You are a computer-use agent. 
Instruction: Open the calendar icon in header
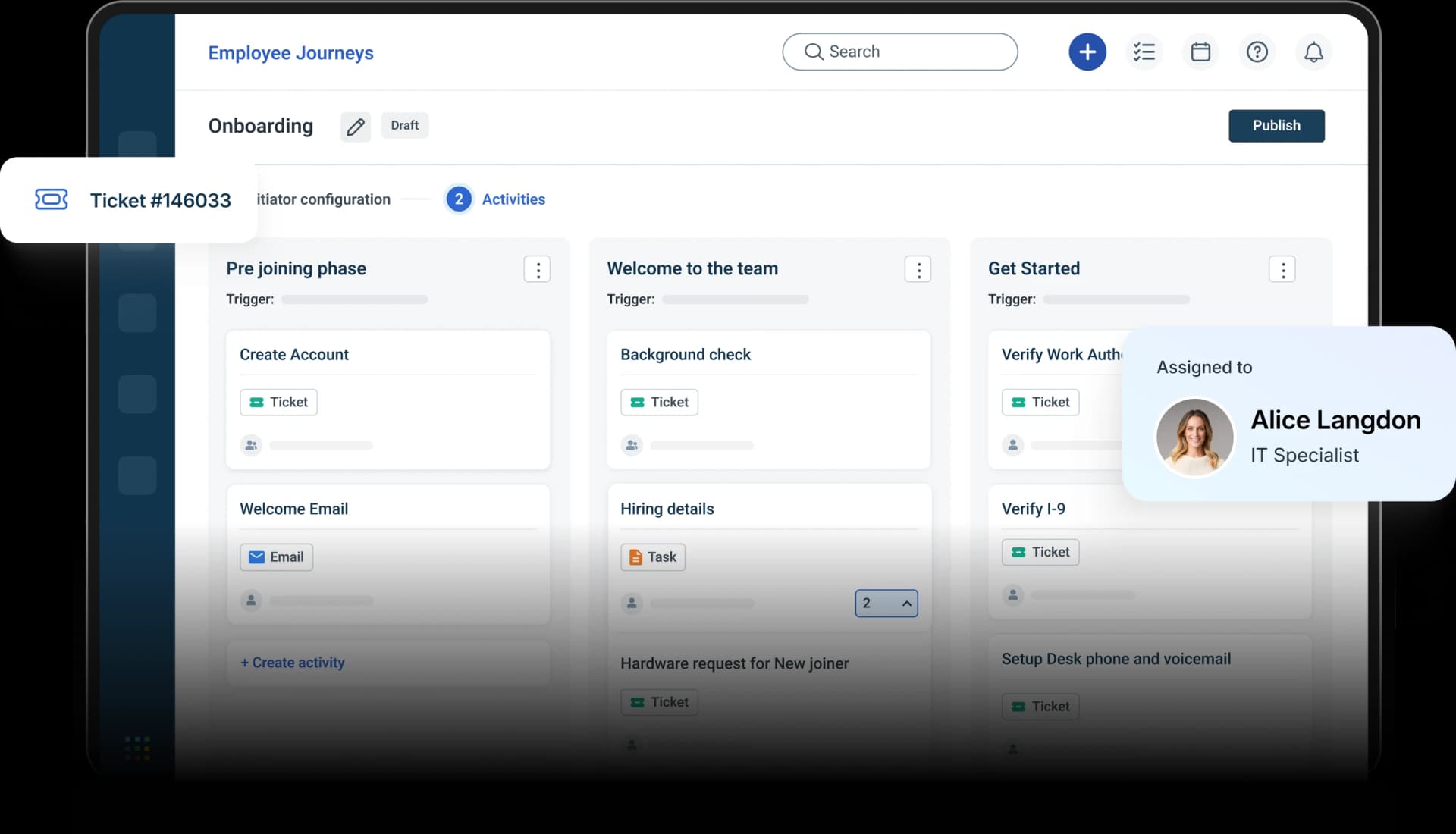(x=1200, y=52)
